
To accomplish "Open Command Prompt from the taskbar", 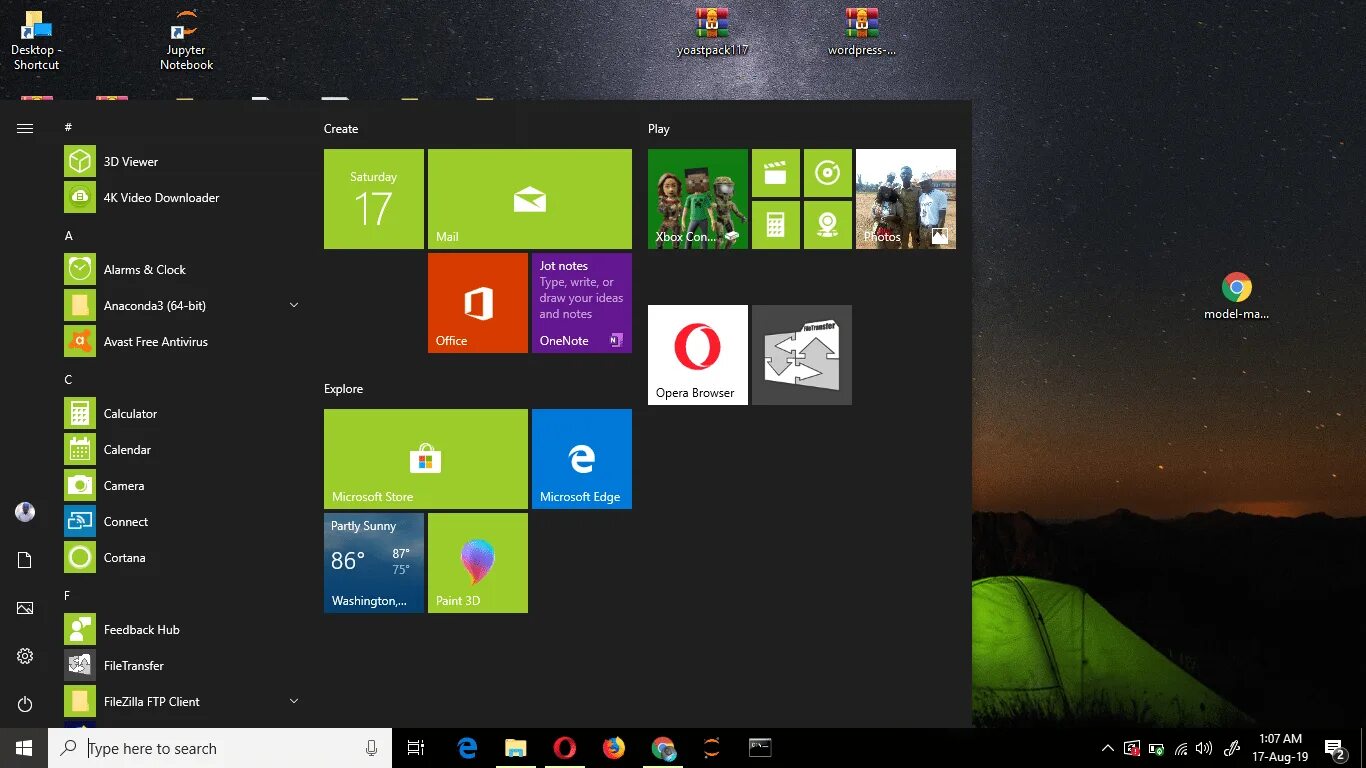I will (x=760, y=748).
